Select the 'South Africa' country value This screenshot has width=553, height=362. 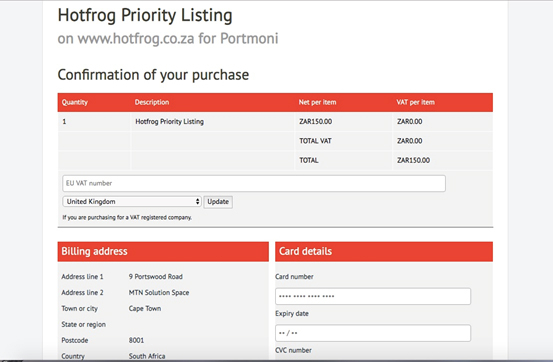[147, 356]
